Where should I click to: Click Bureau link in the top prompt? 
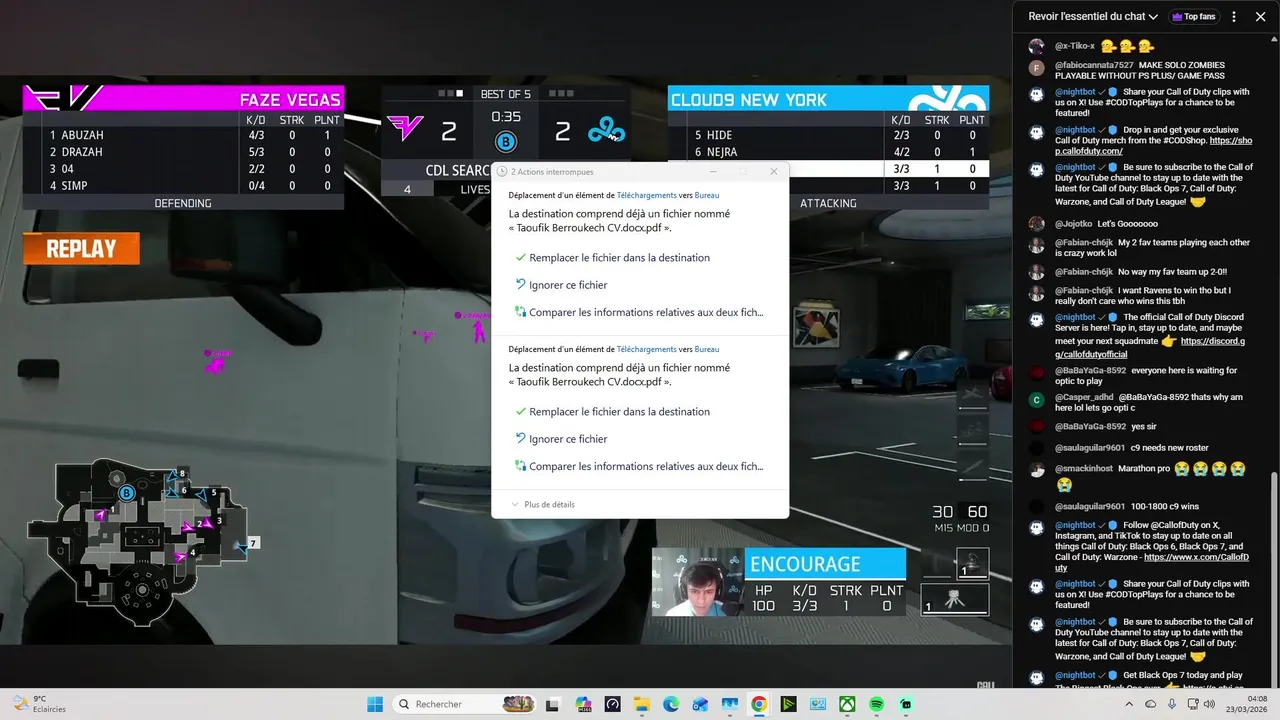click(706, 195)
